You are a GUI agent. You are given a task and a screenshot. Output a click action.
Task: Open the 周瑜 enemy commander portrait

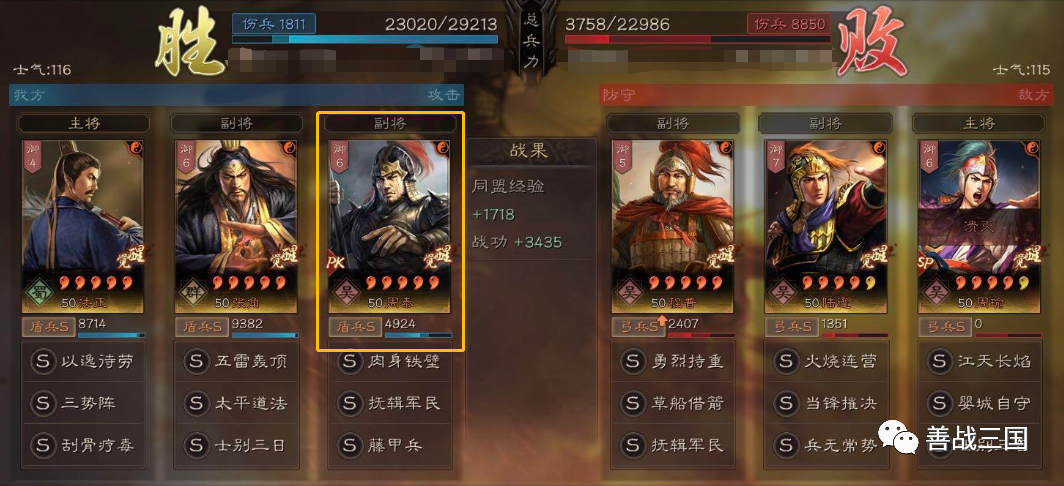(x=979, y=226)
